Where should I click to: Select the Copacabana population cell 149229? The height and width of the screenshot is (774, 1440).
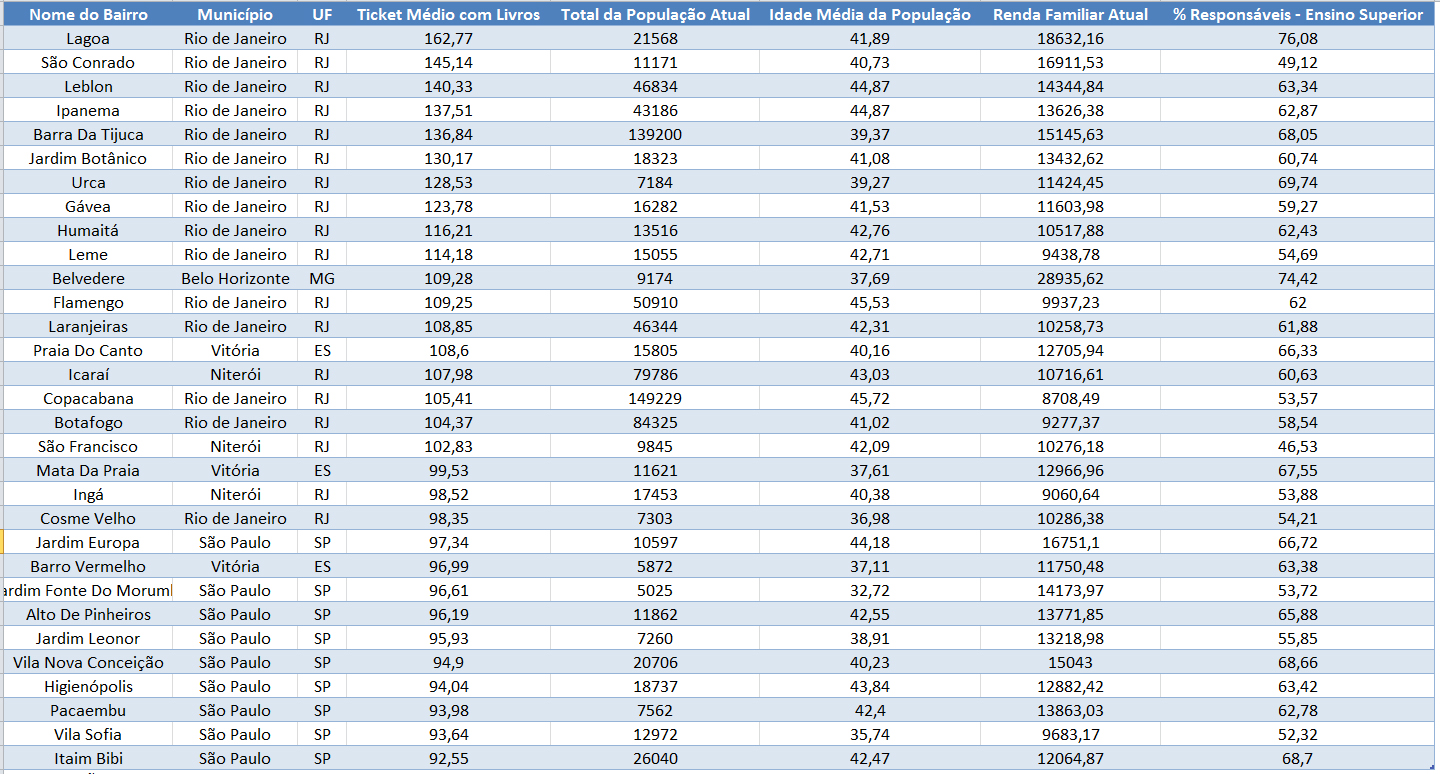(x=655, y=398)
